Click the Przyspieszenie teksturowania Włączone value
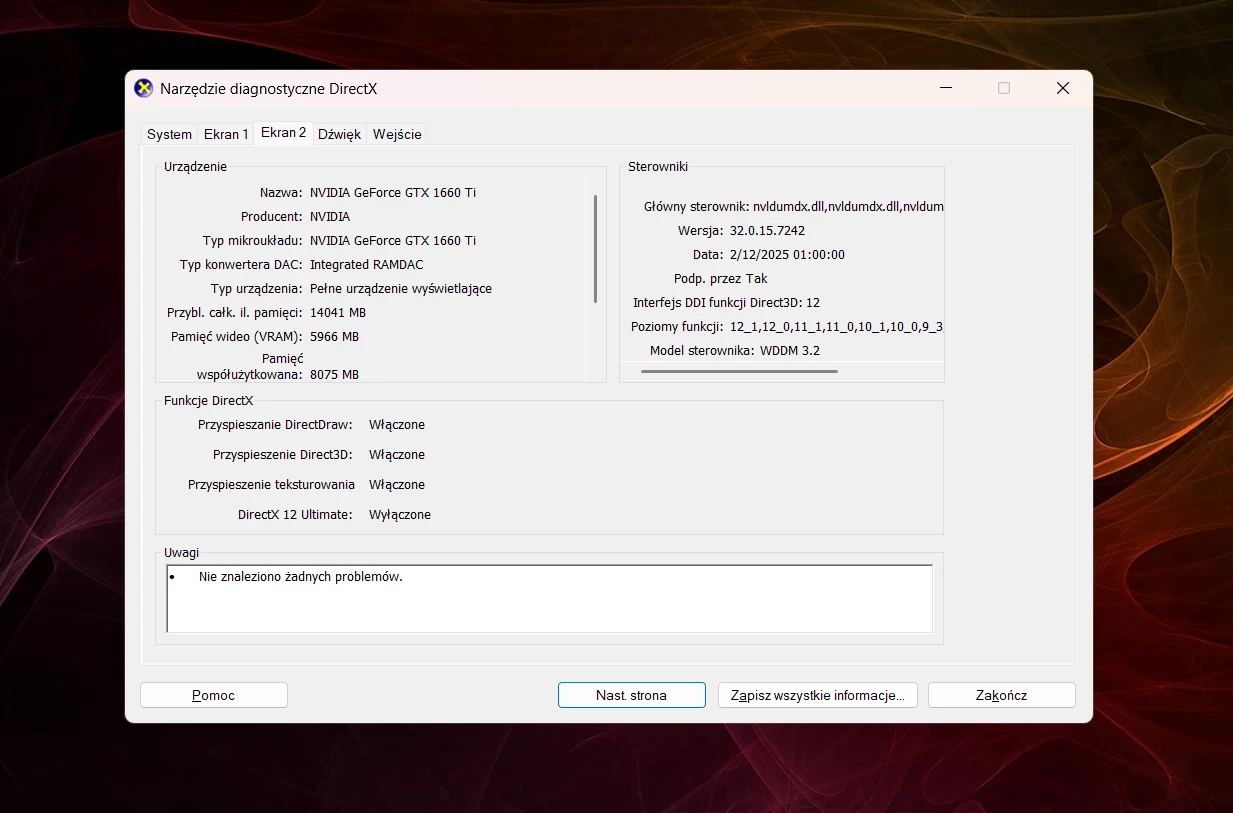 (397, 484)
